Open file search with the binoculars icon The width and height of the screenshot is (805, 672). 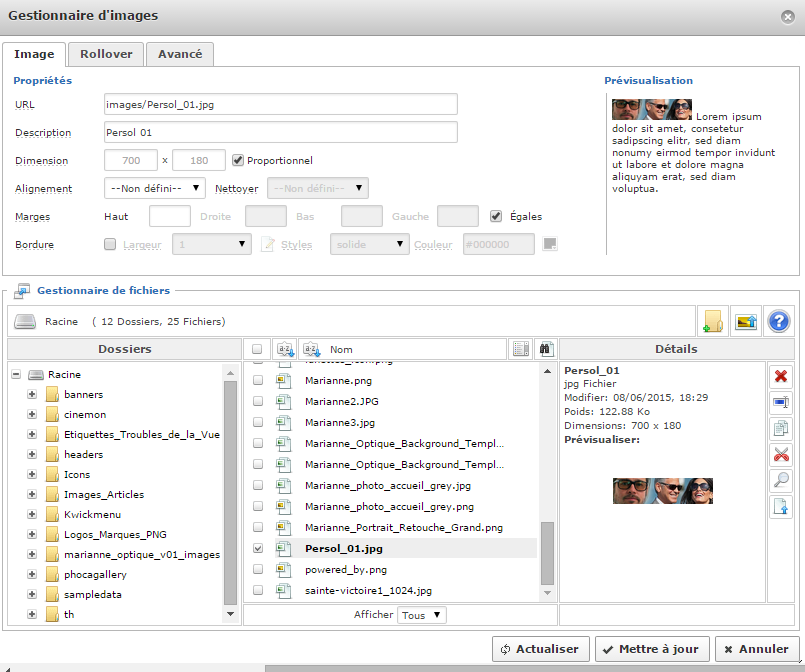(x=545, y=349)
